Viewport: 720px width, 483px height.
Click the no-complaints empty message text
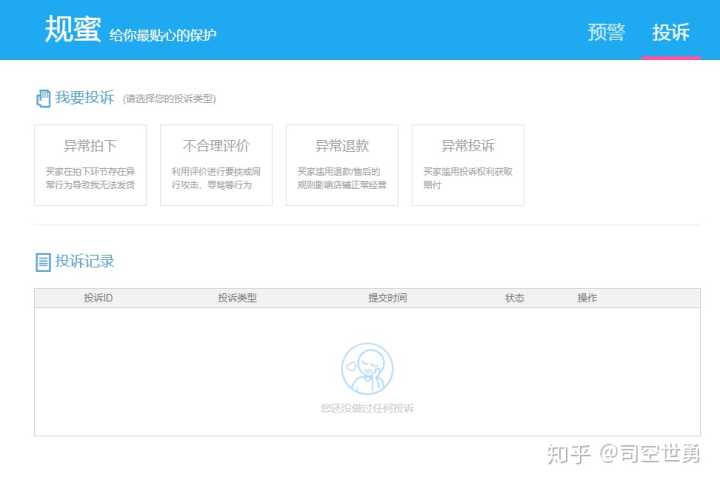(x=367, y=408)
